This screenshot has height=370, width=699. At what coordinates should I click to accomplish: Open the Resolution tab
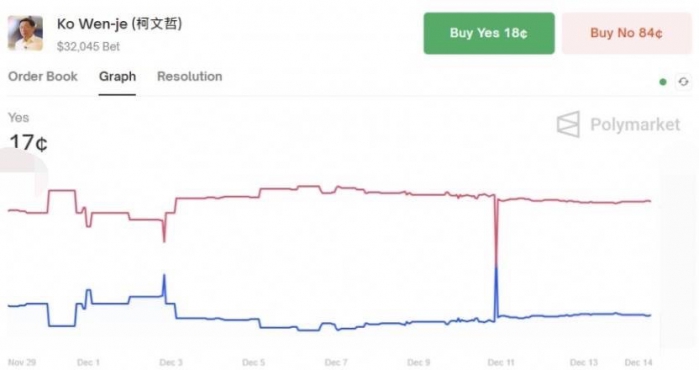pyautogui.click(x=189, y=77)
